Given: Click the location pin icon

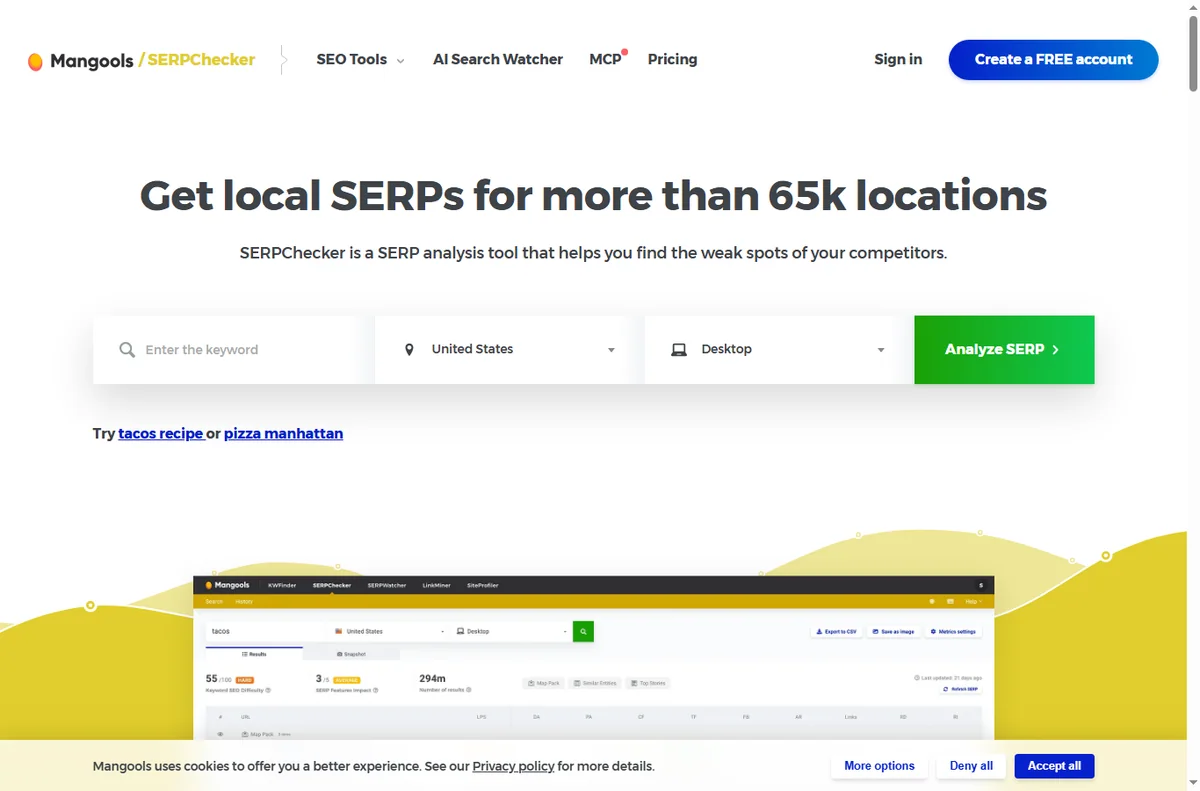Looking at the screenshot, I should point(409,350).
